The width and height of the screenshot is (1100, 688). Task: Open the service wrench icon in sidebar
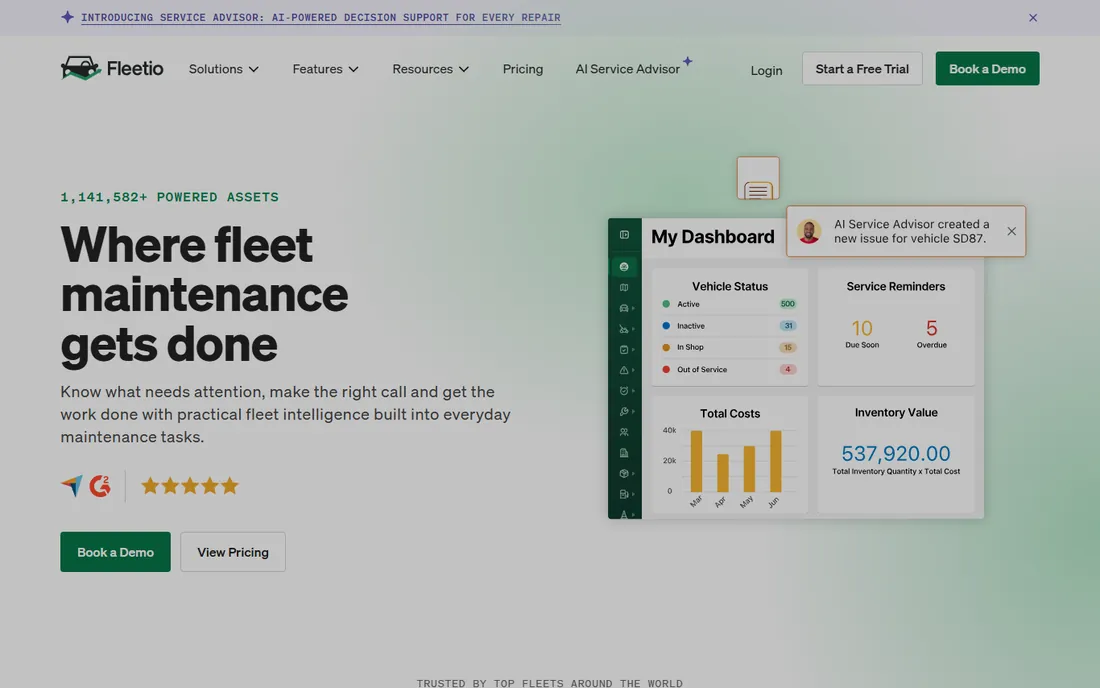pos(624,412)
